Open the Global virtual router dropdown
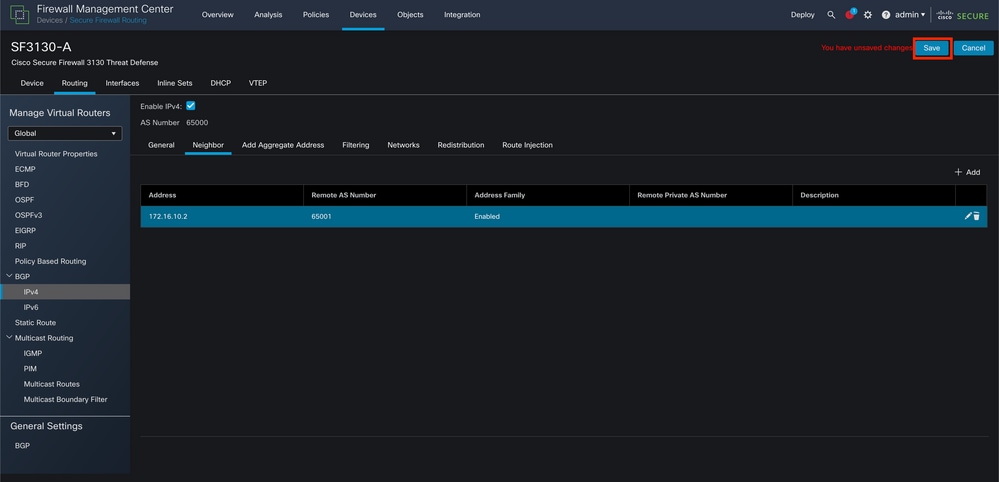999x482 pixels. 65,134
